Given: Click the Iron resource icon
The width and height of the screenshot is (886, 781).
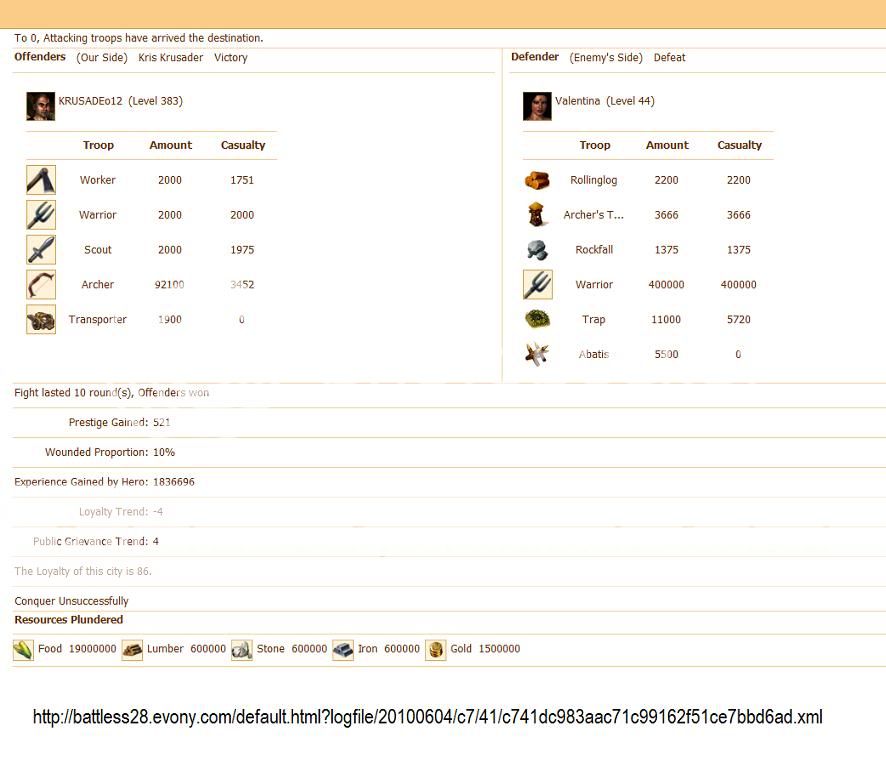Looking at the screenshot, I should (343, 650).
